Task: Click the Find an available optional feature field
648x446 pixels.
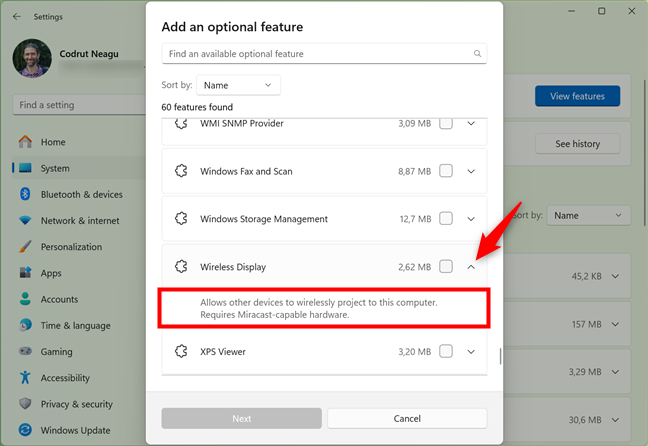Action: 324,53
